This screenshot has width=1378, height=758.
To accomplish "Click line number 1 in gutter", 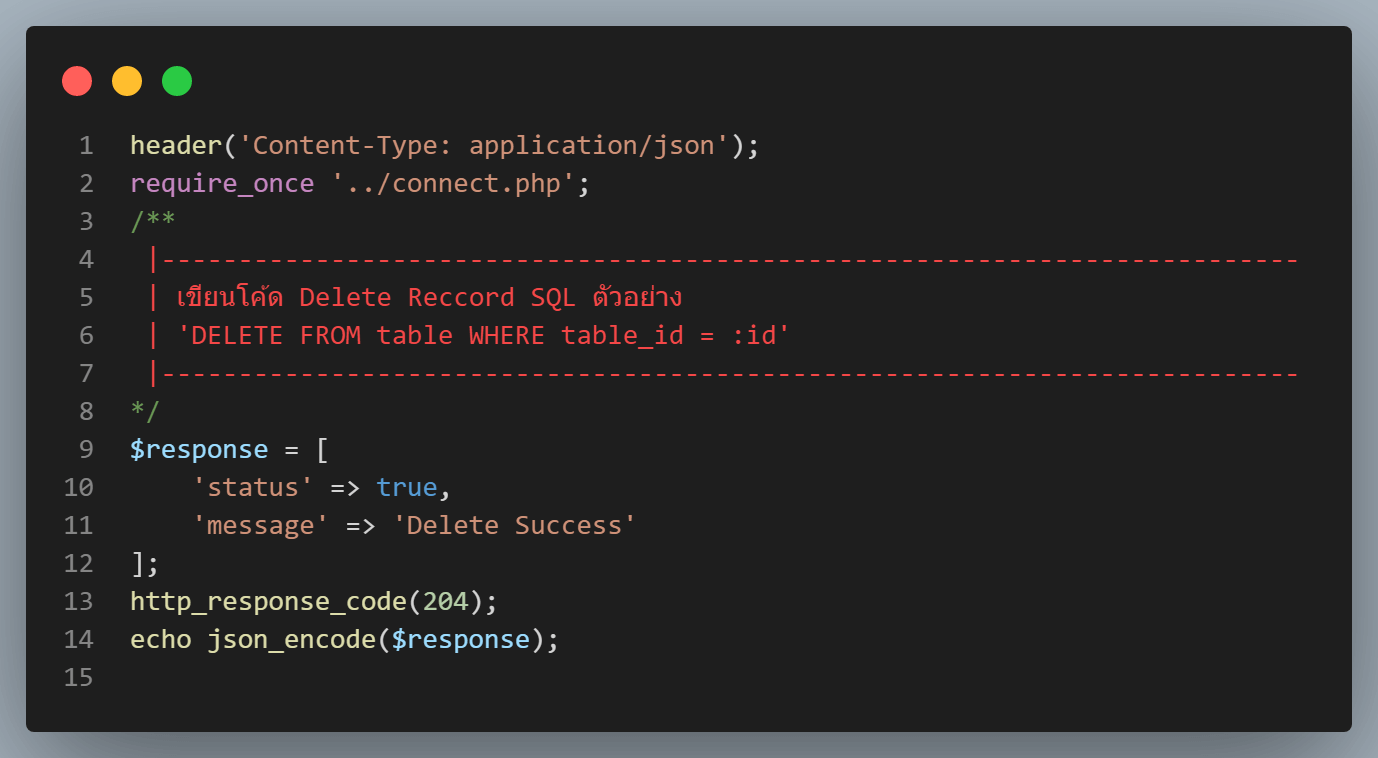I will pos(86,146).
